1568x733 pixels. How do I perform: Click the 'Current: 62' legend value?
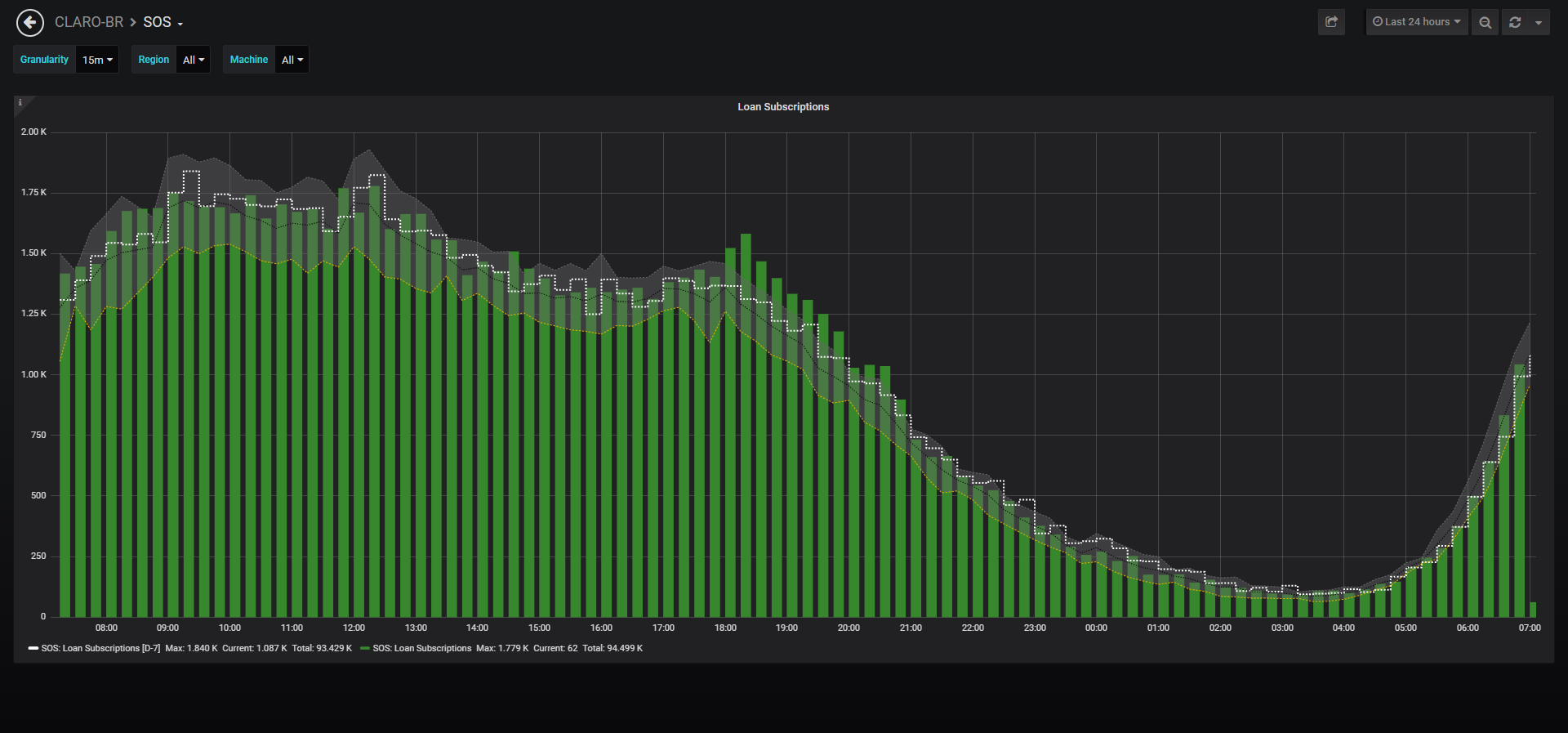[555, 648]
